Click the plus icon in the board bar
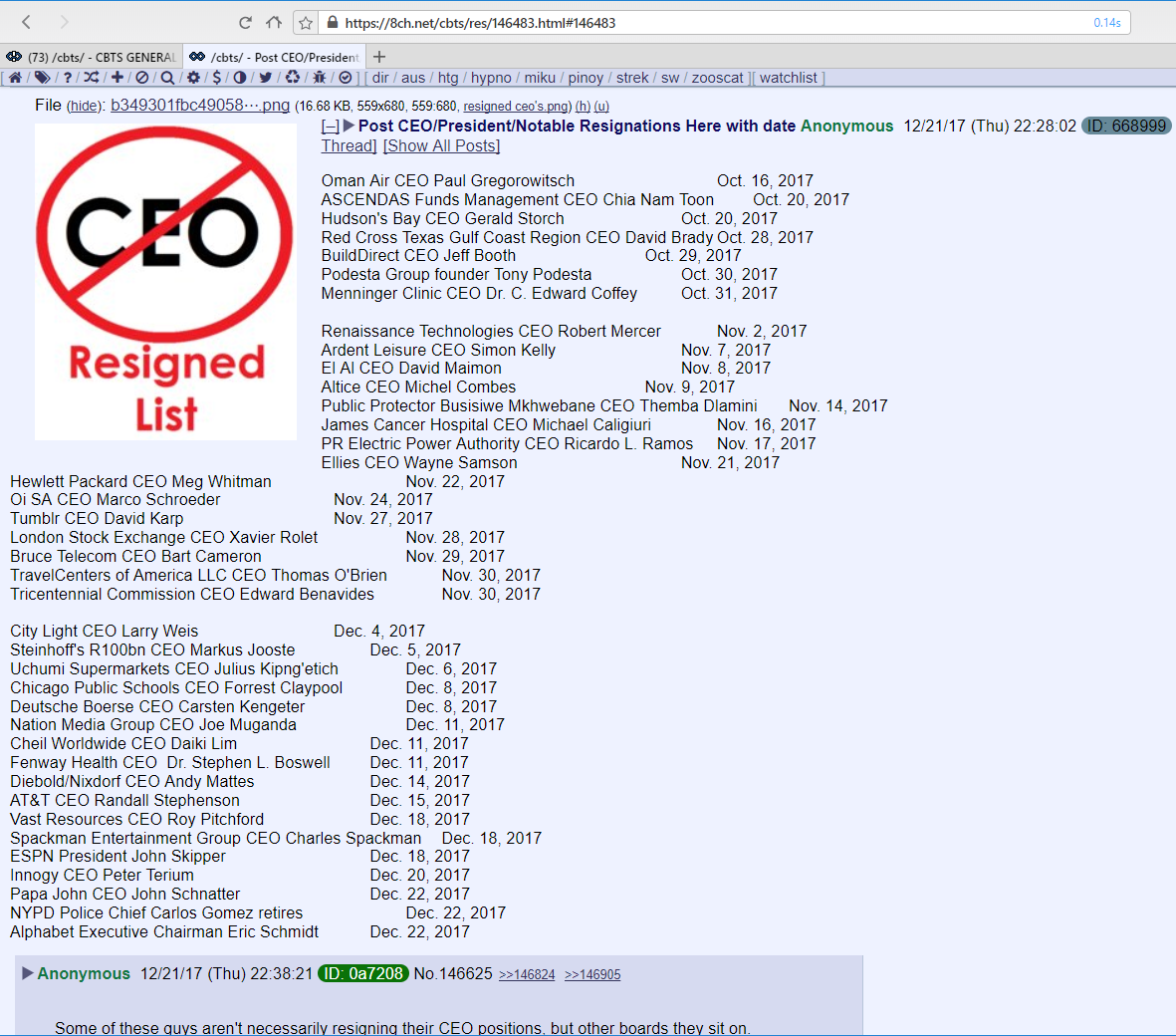Viewport: 1176px width, 1036px height. 117,78
